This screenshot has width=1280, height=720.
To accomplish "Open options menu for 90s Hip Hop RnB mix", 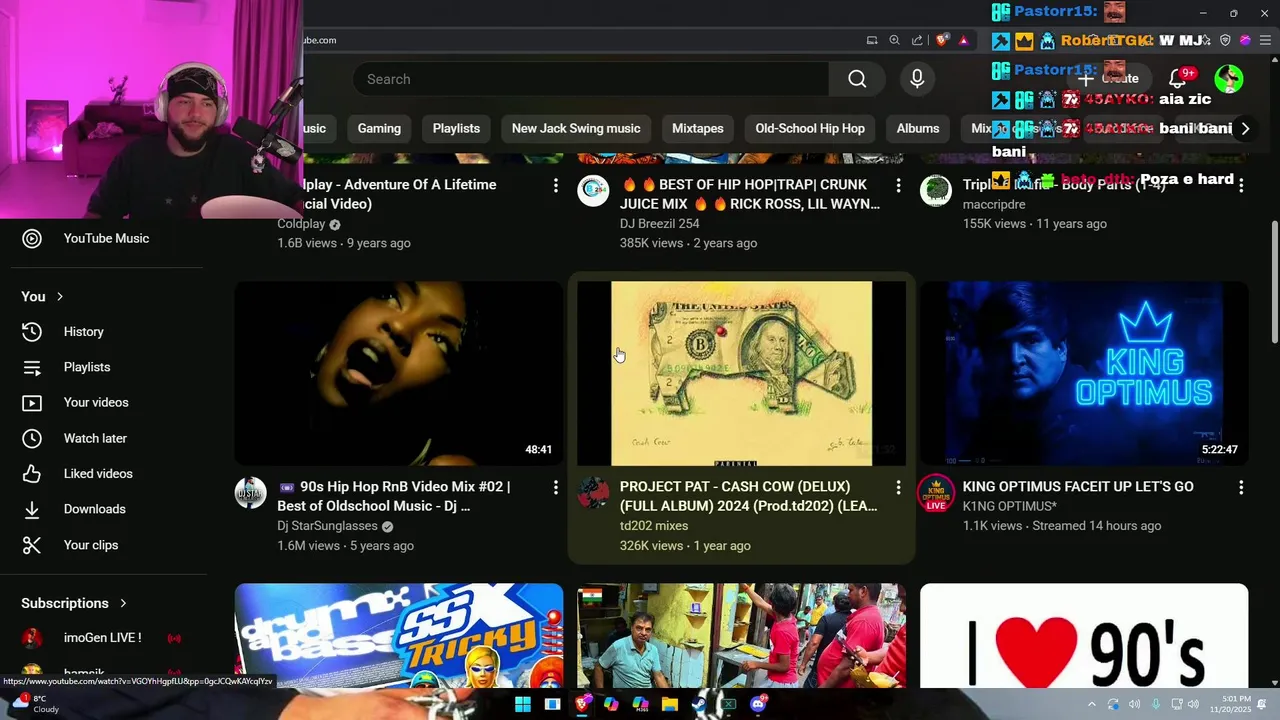I will coord(556,487).
